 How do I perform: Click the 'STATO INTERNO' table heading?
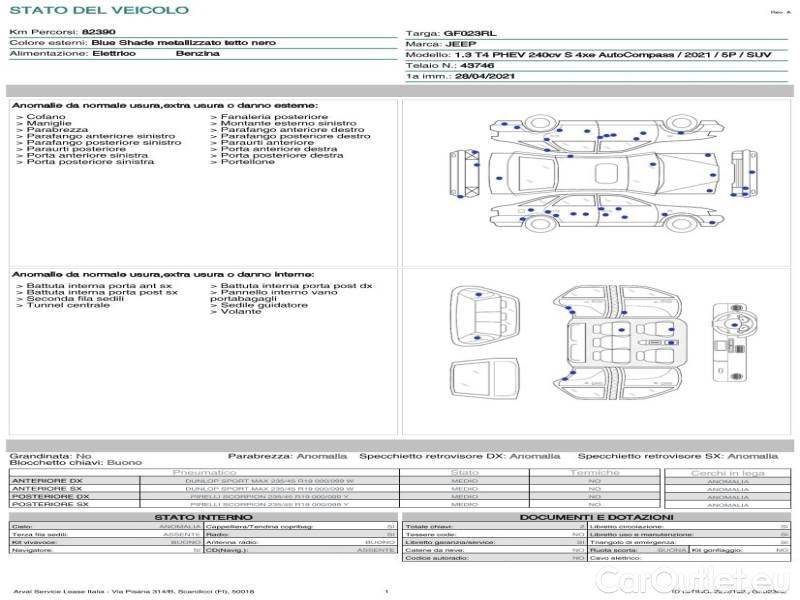click(x=203, y=517)
